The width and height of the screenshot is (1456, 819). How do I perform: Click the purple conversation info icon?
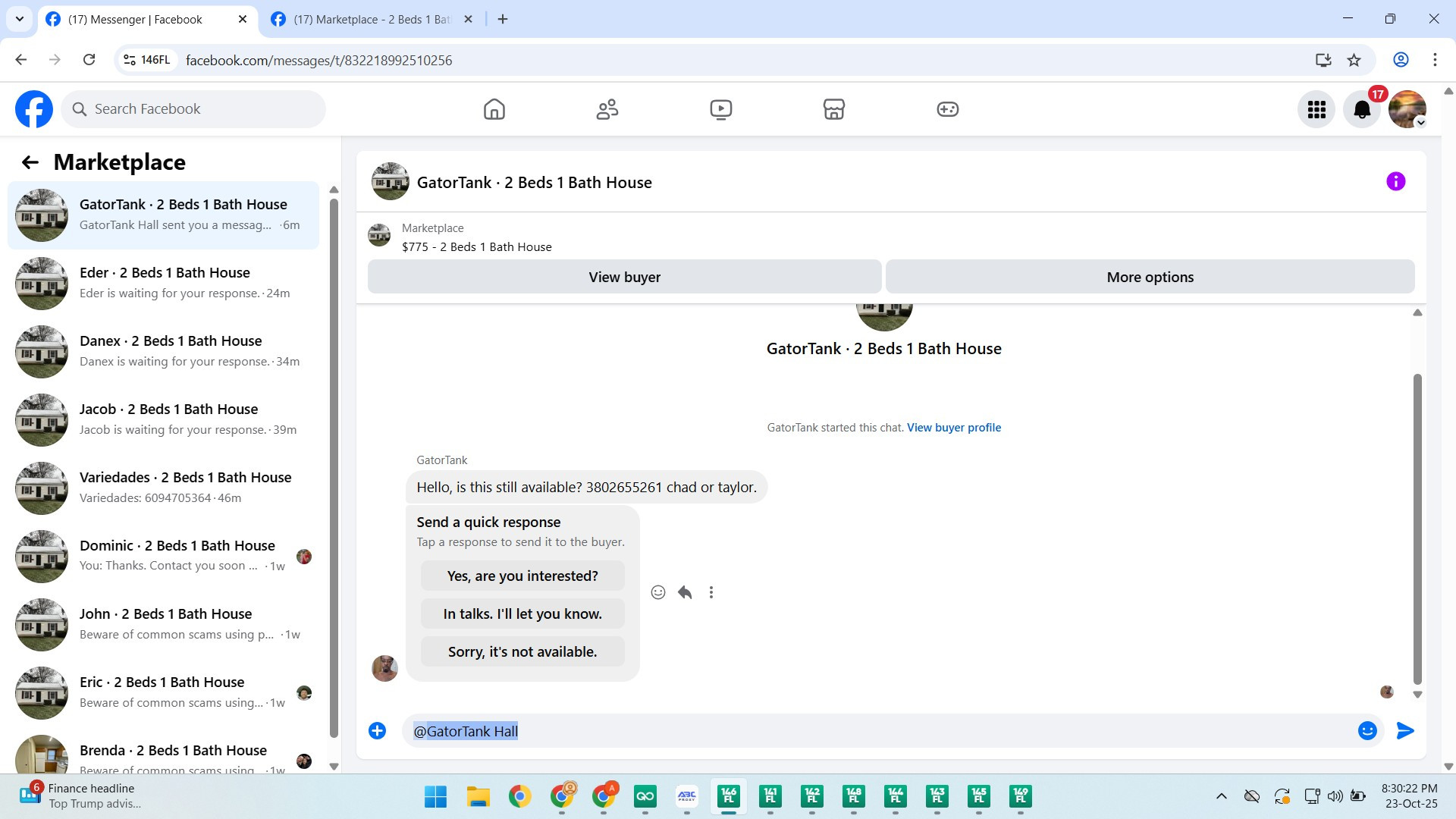coord(1395,181)
